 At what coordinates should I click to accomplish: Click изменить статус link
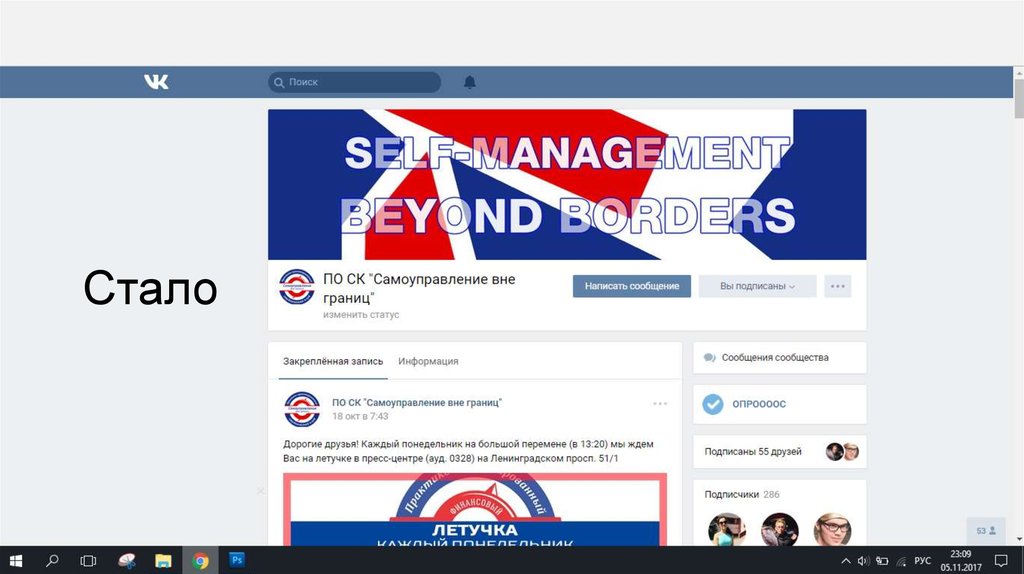[x=360, y=315]
